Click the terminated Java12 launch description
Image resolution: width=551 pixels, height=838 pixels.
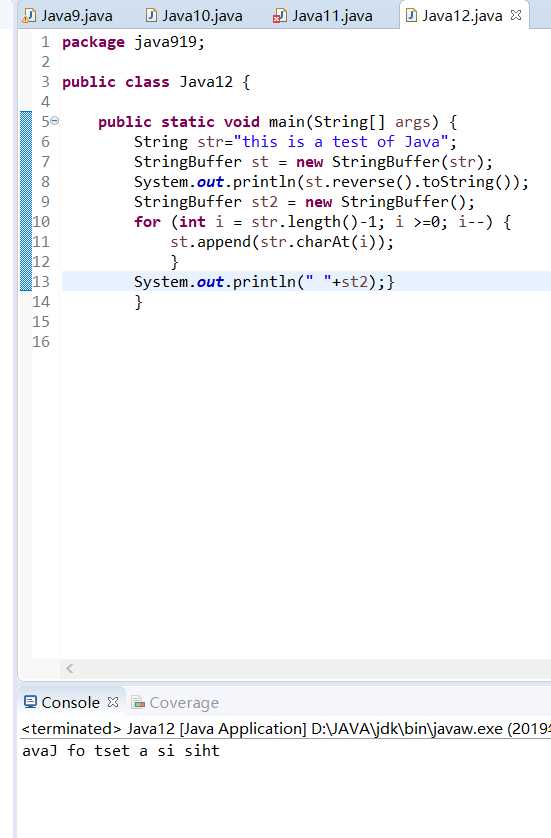[x=286, y=728]
